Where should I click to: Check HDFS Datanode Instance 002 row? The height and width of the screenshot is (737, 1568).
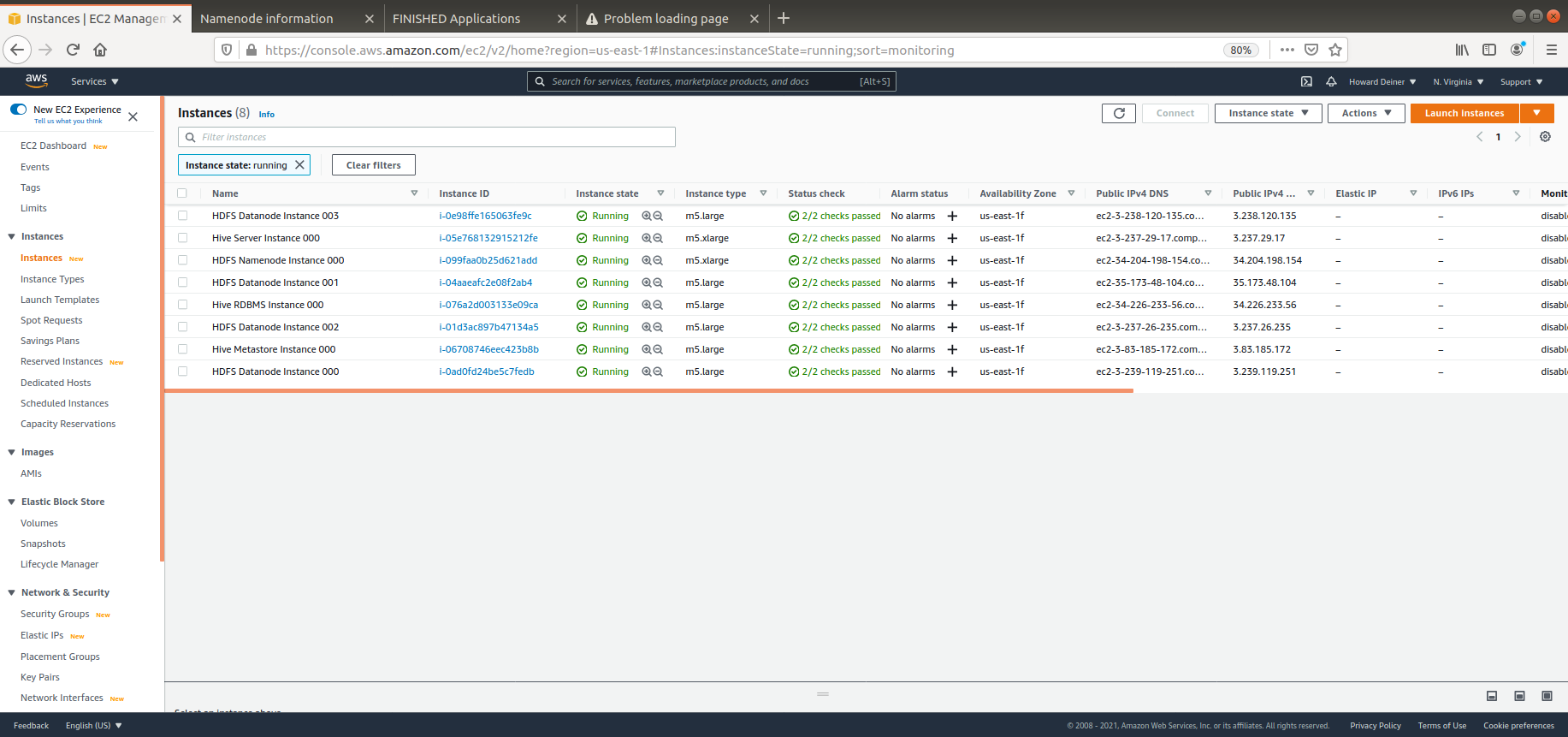(x=182, y=327)
